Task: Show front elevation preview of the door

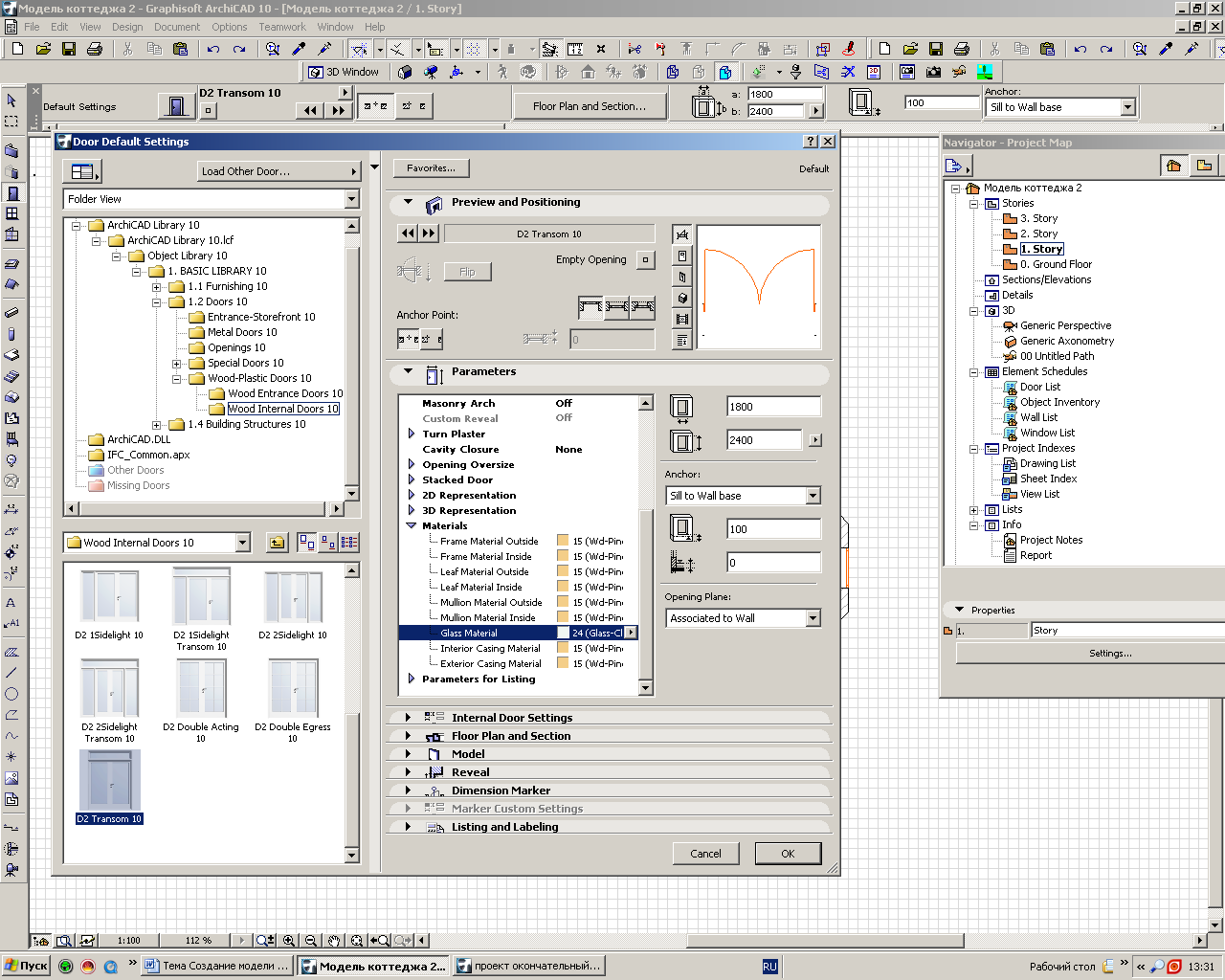Action: pos(682,256)
